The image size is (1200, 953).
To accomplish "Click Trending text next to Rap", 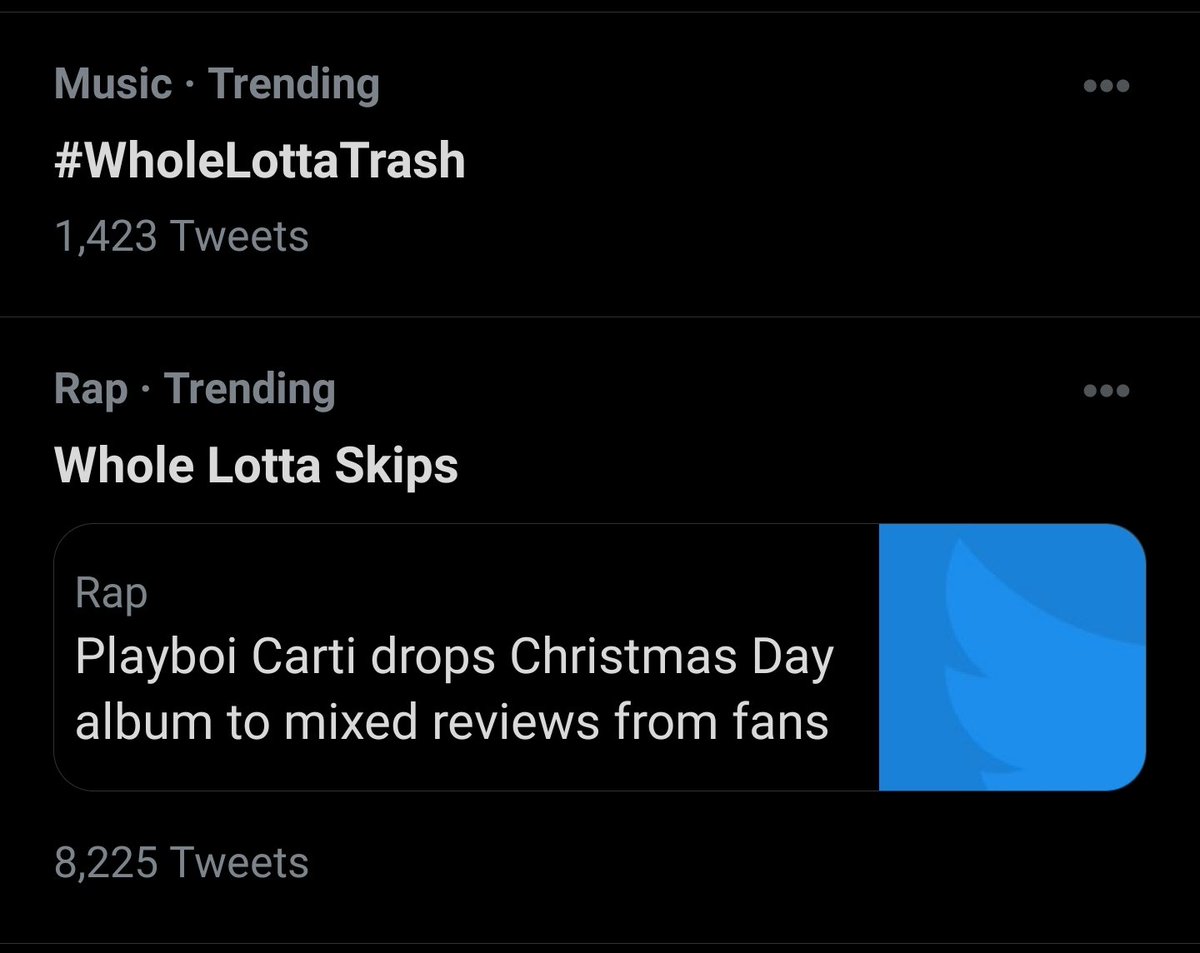I will (249, 389).
